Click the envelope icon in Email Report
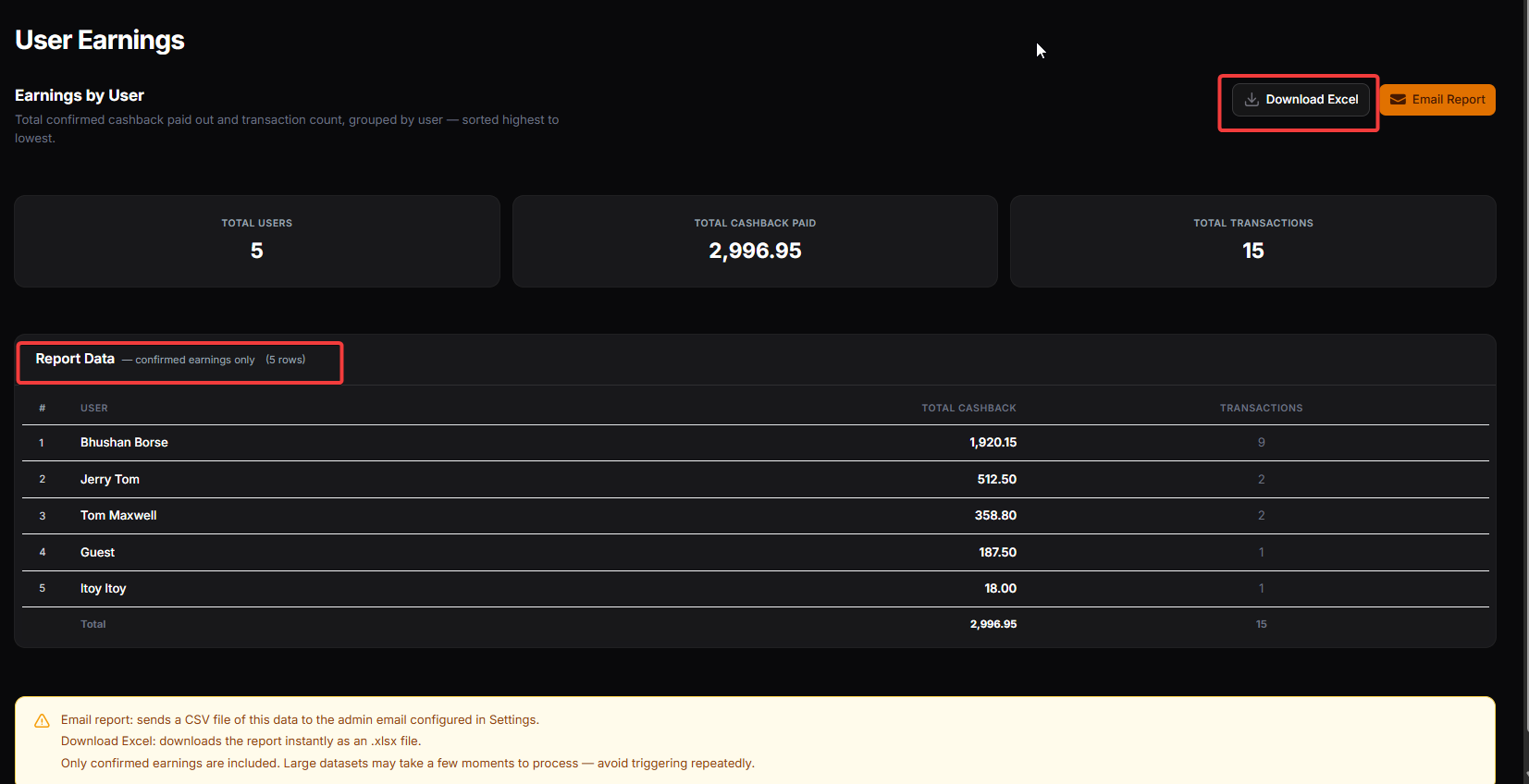Screen dimensions: 1529x784 (x=1398, y=100)
